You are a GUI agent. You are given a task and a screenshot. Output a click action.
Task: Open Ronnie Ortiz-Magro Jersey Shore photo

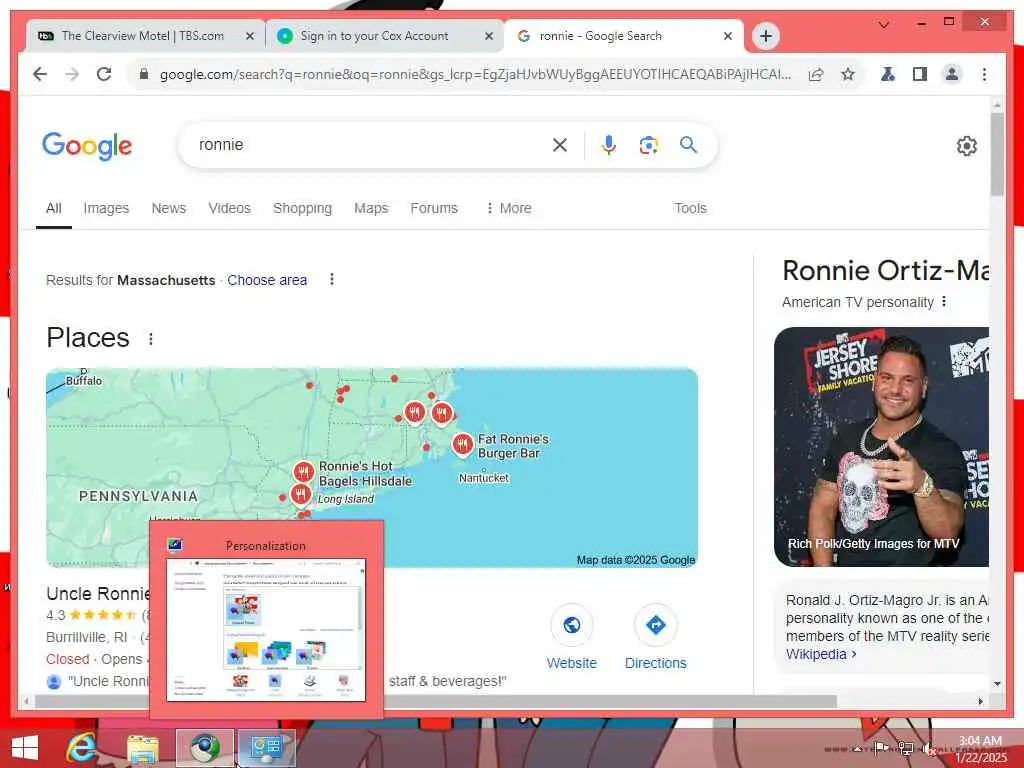coord(881,447)
